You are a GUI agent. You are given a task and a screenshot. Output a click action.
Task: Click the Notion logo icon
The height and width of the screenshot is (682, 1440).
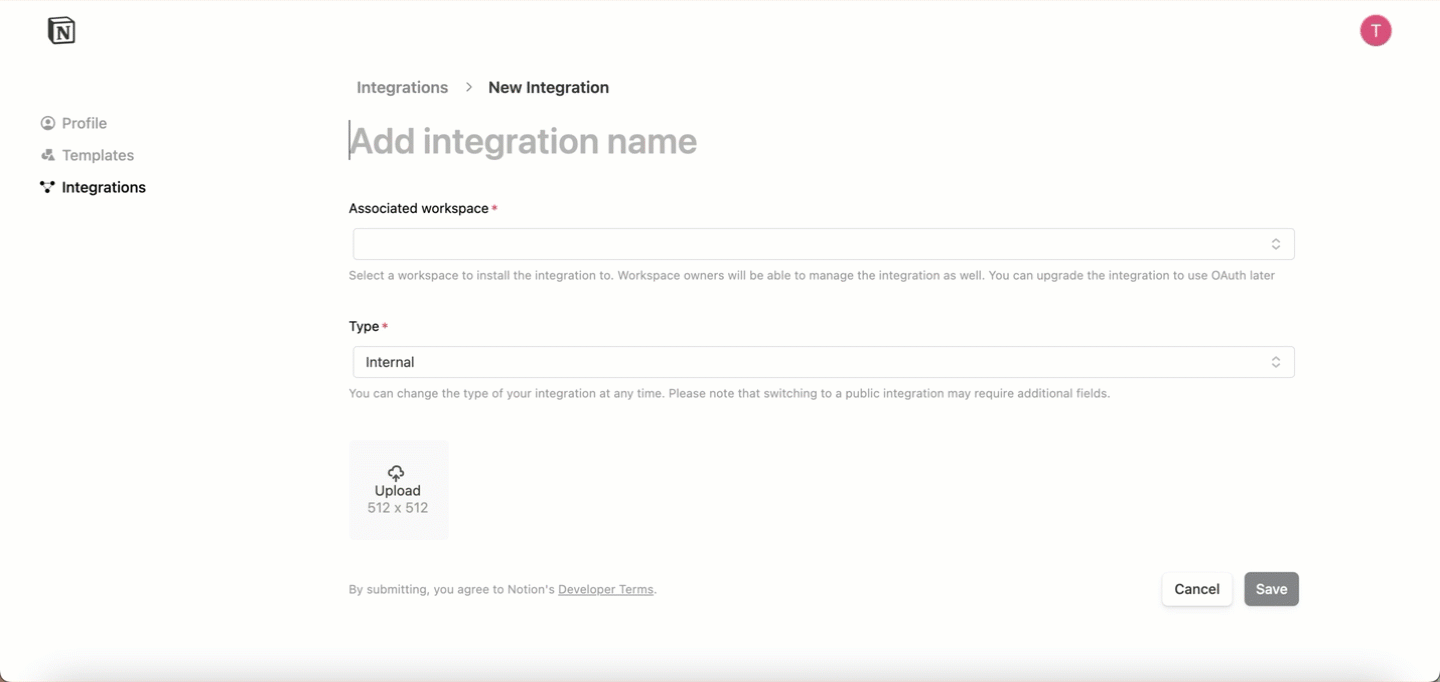click(x=62, y=31)
